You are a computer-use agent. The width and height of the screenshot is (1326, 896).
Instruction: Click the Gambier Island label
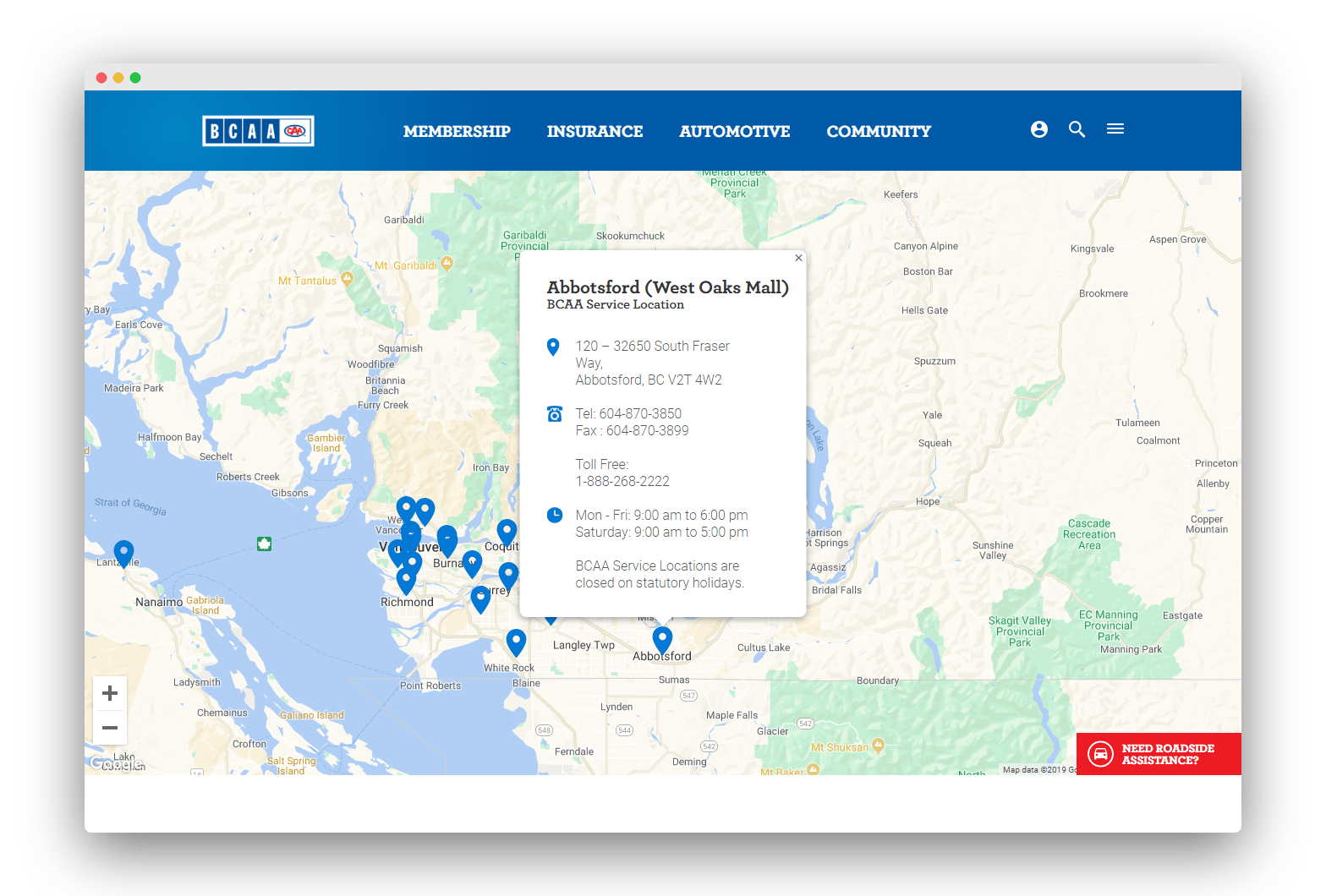[x=326, y=443]
